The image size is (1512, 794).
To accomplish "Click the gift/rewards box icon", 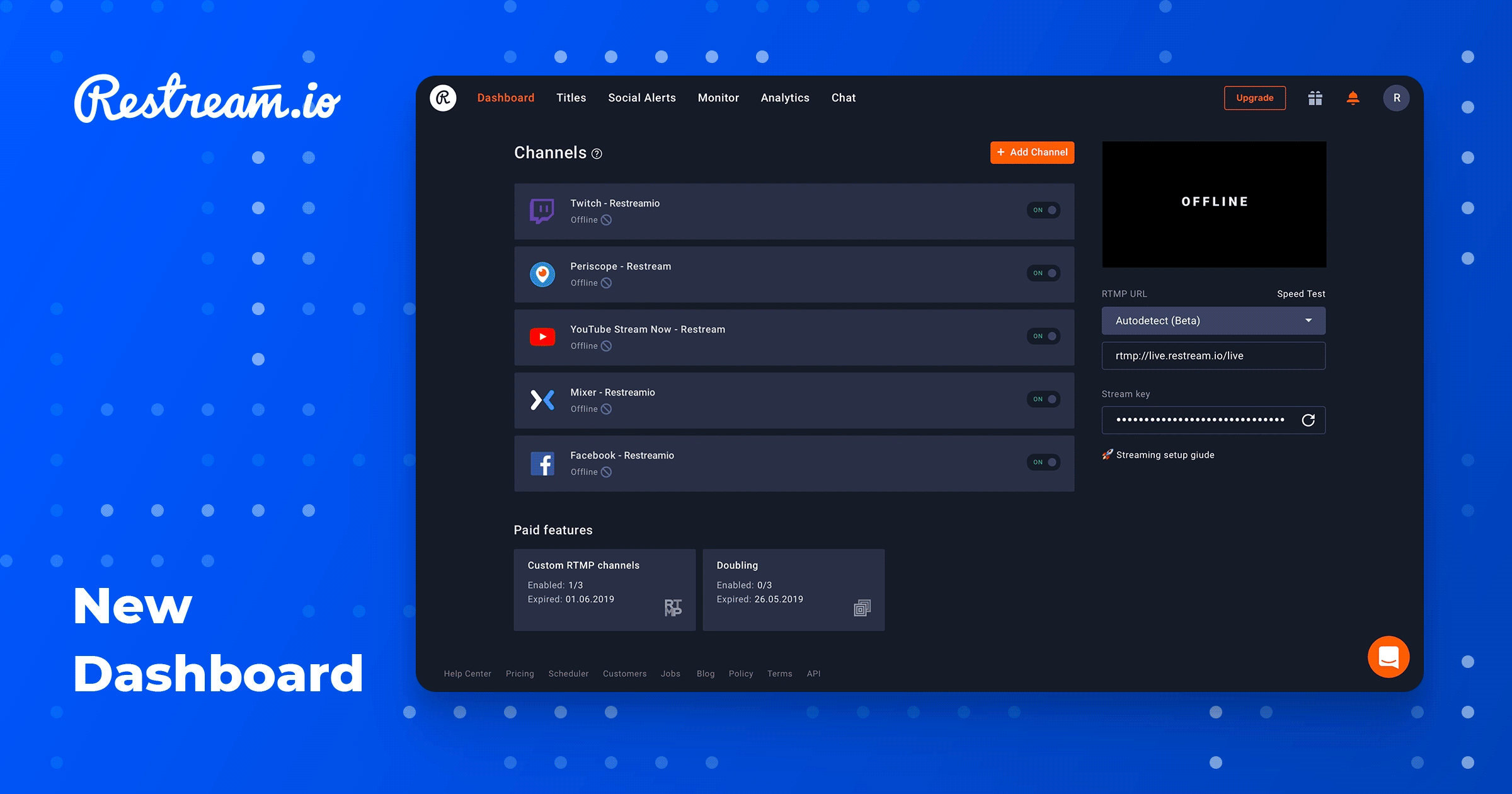I will click(1314, 98).
